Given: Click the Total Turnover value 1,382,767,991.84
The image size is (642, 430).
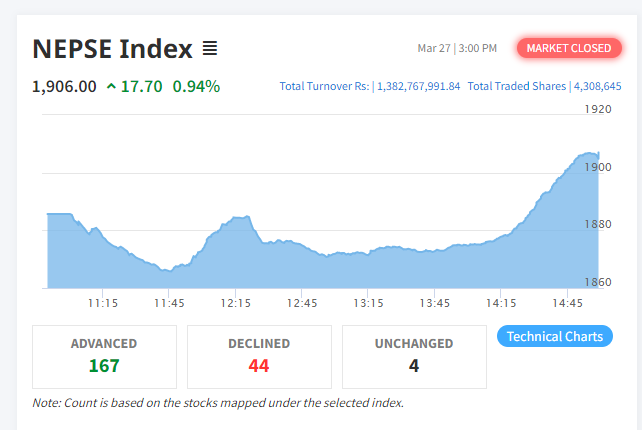Looking at the screenshot, I should tap(418, 87).
